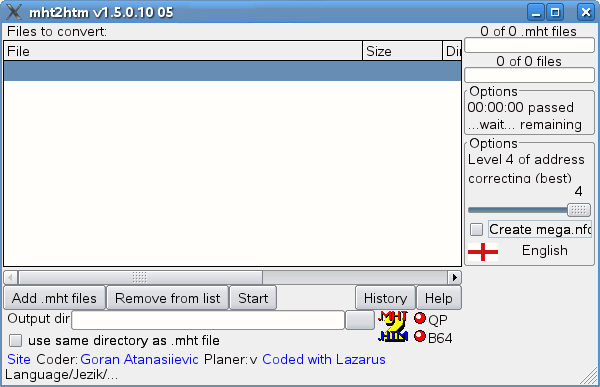Click the horizontal scrollbar thumb of file list

click(140, 277)
